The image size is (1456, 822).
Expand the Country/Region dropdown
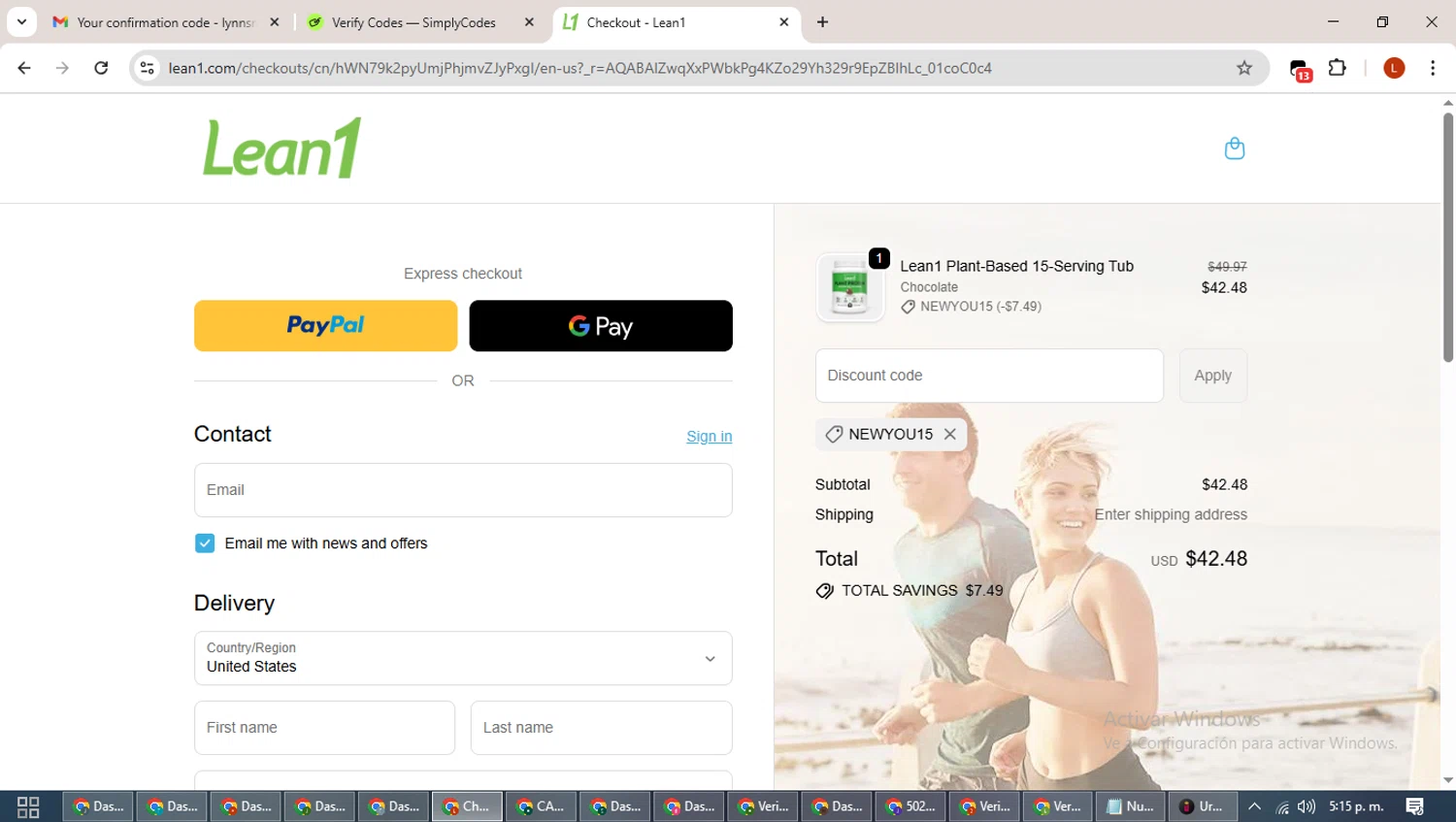pos(463,658)
